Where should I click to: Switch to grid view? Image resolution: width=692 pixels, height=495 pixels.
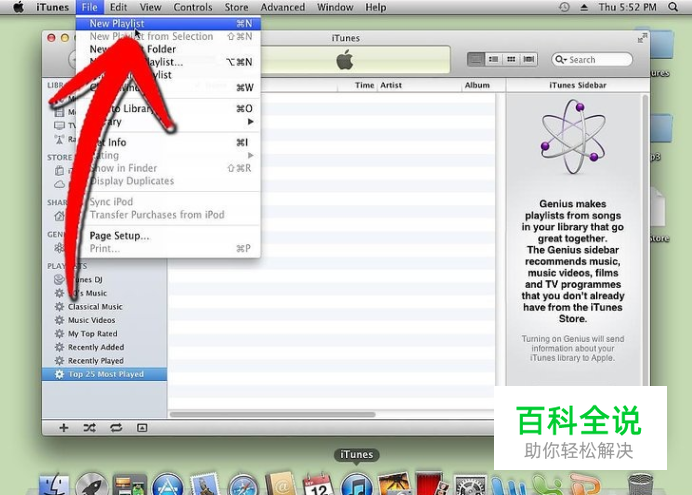[x=511, y=59]
